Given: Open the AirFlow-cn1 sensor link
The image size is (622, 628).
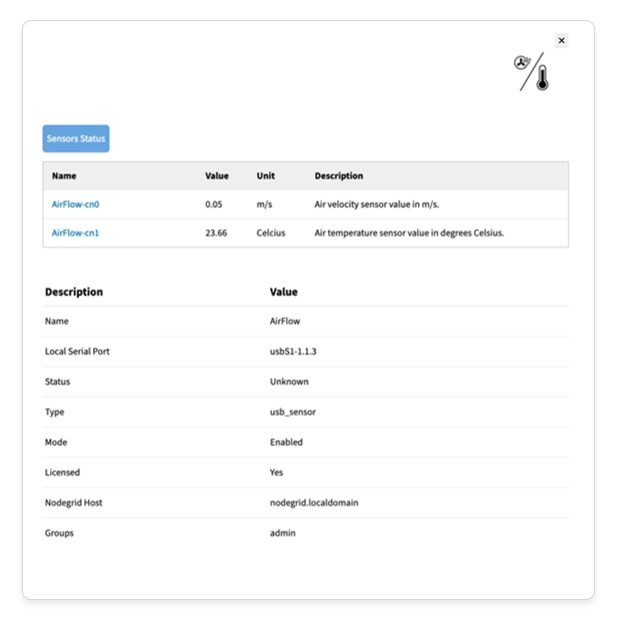Looking at the screenshot, I should click(x=76, y=233).
